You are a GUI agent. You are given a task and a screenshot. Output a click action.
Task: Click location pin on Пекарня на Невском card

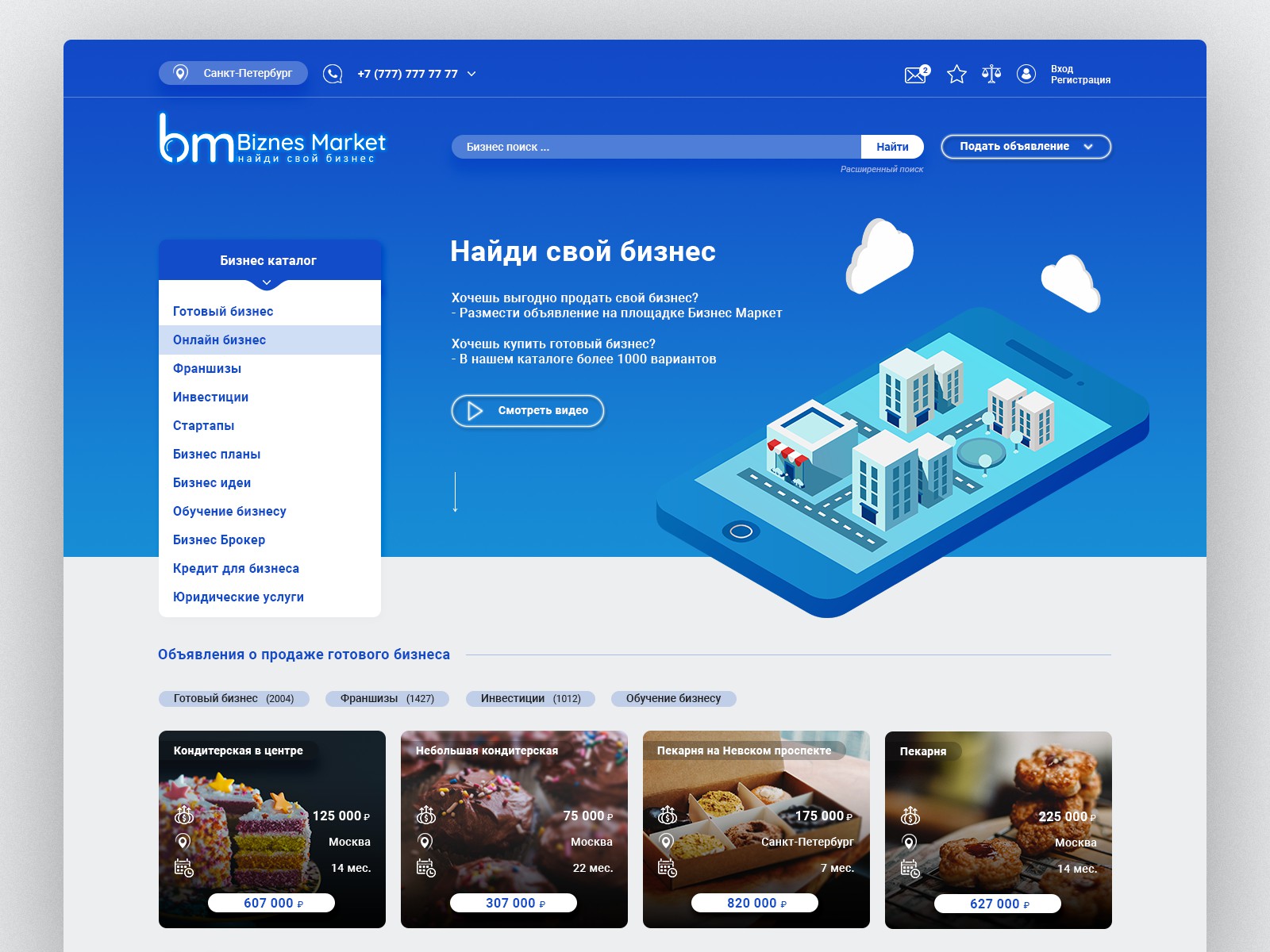(x=667, y=842)
